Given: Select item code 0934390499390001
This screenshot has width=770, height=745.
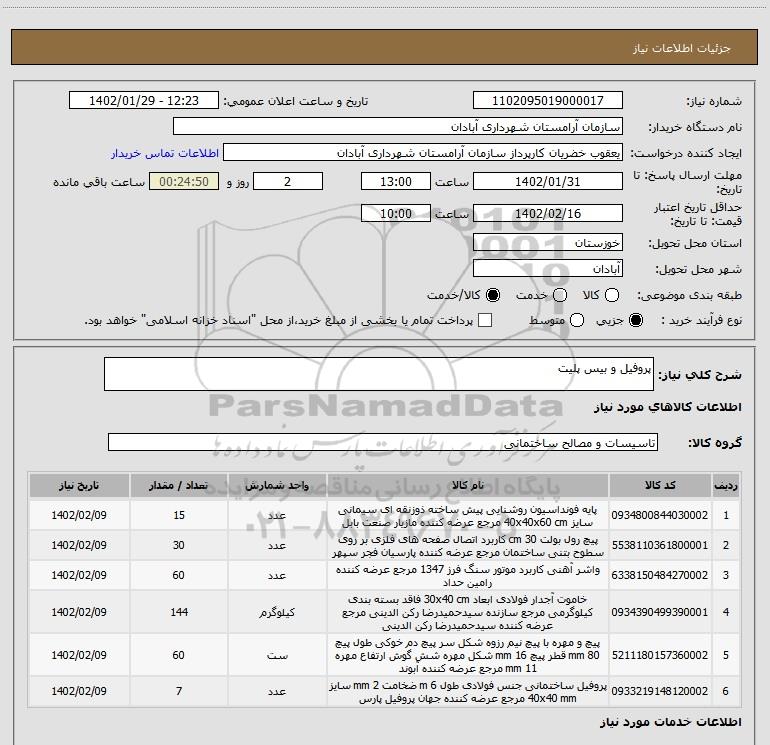Looking at the screenshot, I should tap(660, 612).
